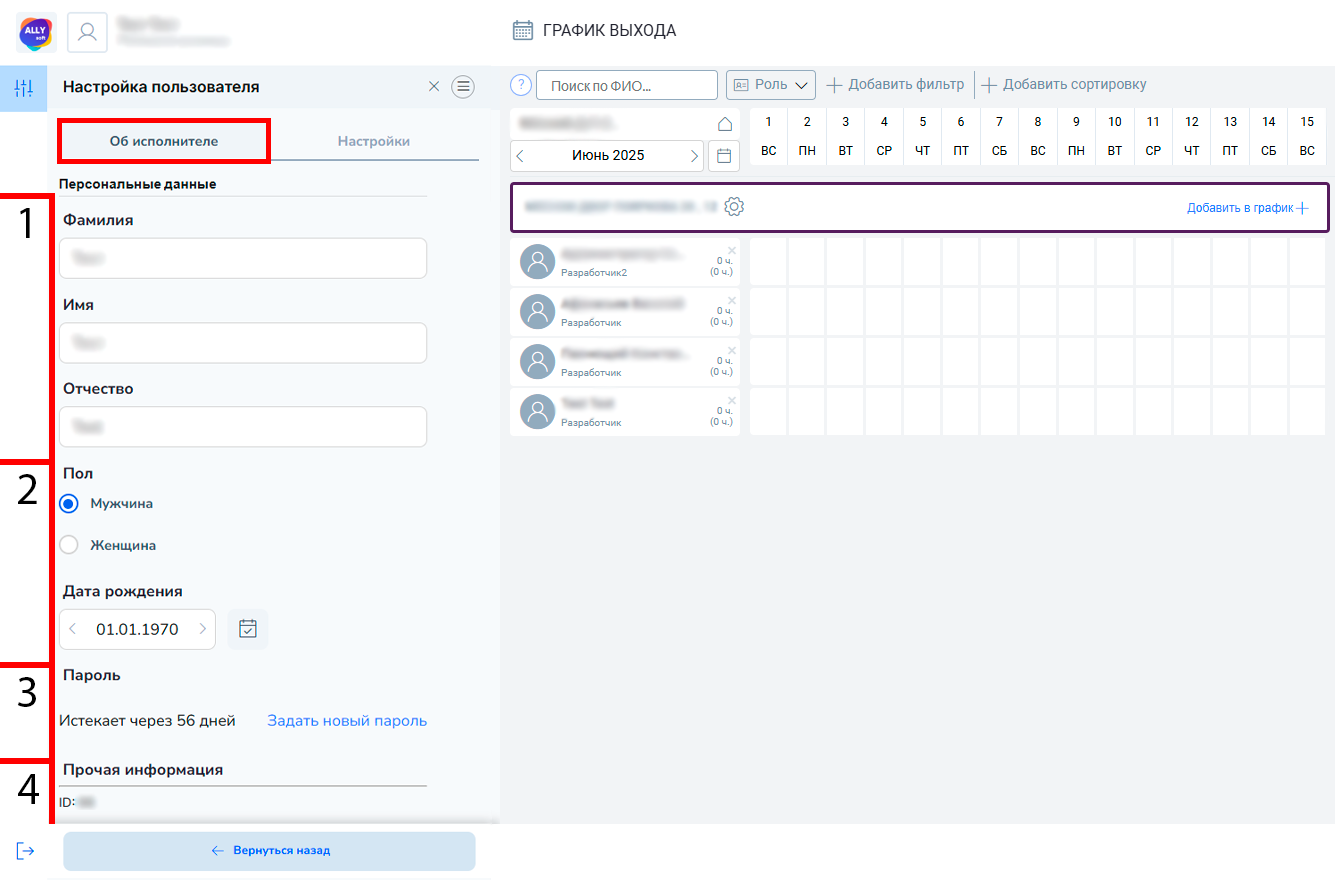This screenshot has width=1335, height=880.
Task: Open the Роль dropdown filter
Action: tap(771, 85)
